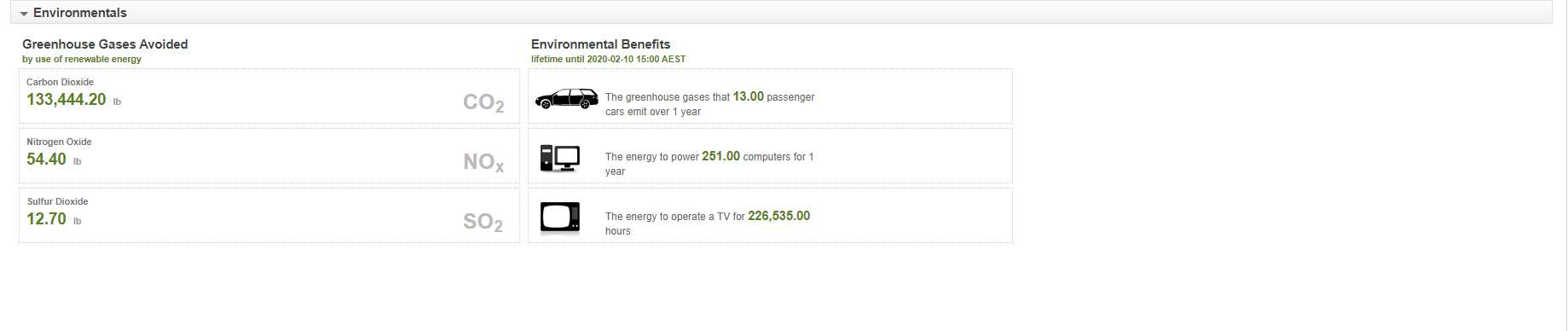
Task: Click the Environmental Benefits heading
Action: click(x=600, y=44)
